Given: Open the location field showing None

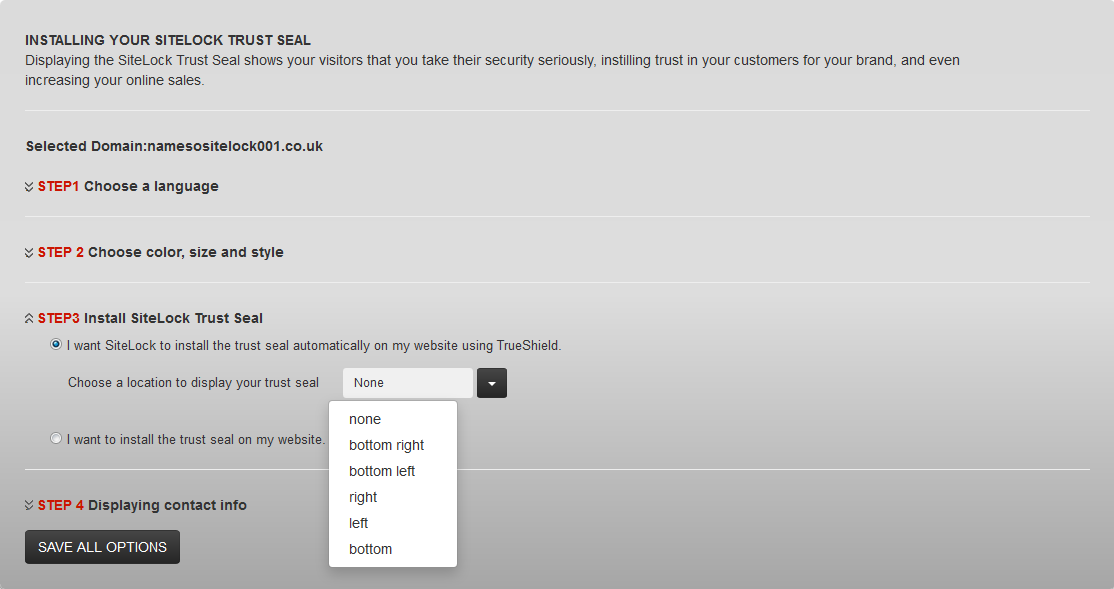Looking at the screenshot, I should (x=408, y=383).
